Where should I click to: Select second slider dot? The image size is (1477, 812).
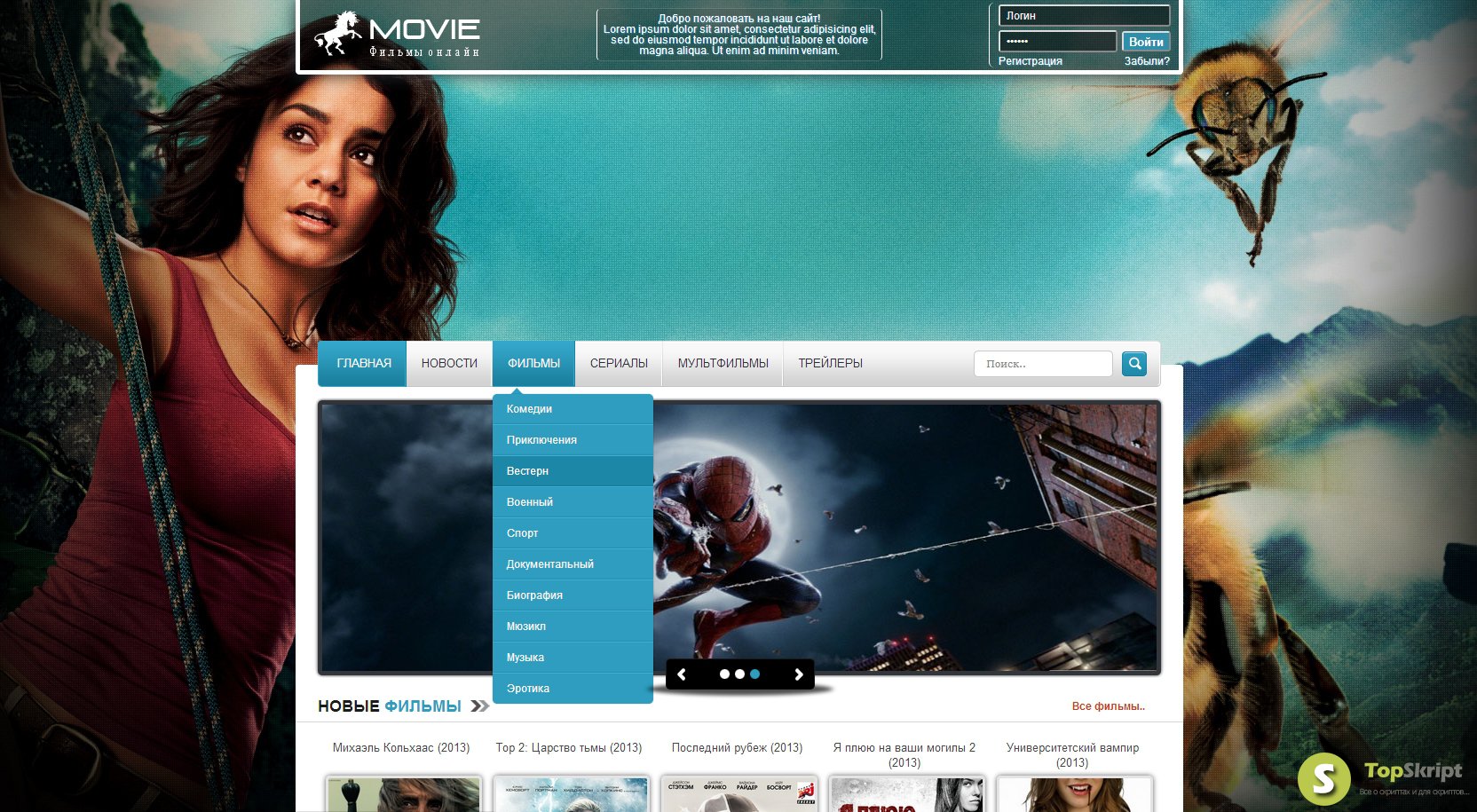click(739, 674)
